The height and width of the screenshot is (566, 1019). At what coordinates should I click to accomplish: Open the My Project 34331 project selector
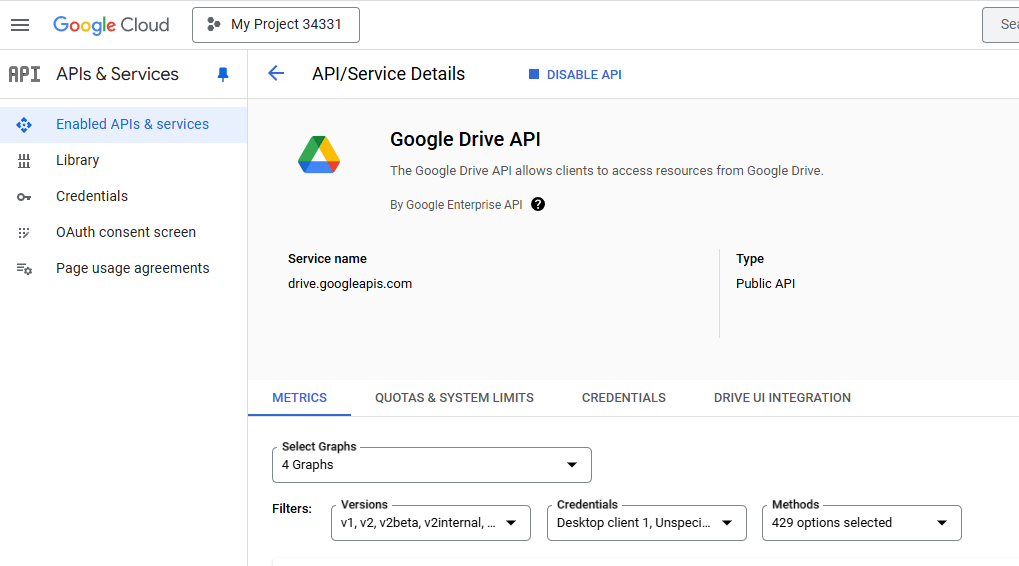tap(276, 25)
